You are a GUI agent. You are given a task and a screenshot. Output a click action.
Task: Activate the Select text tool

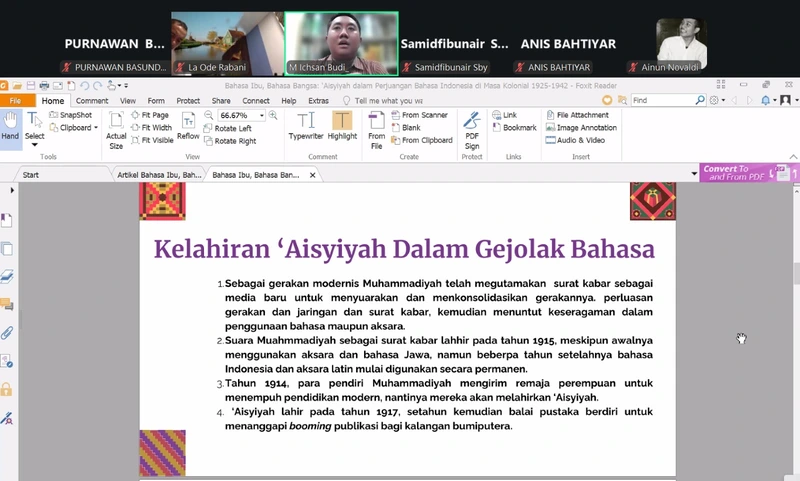34,128
